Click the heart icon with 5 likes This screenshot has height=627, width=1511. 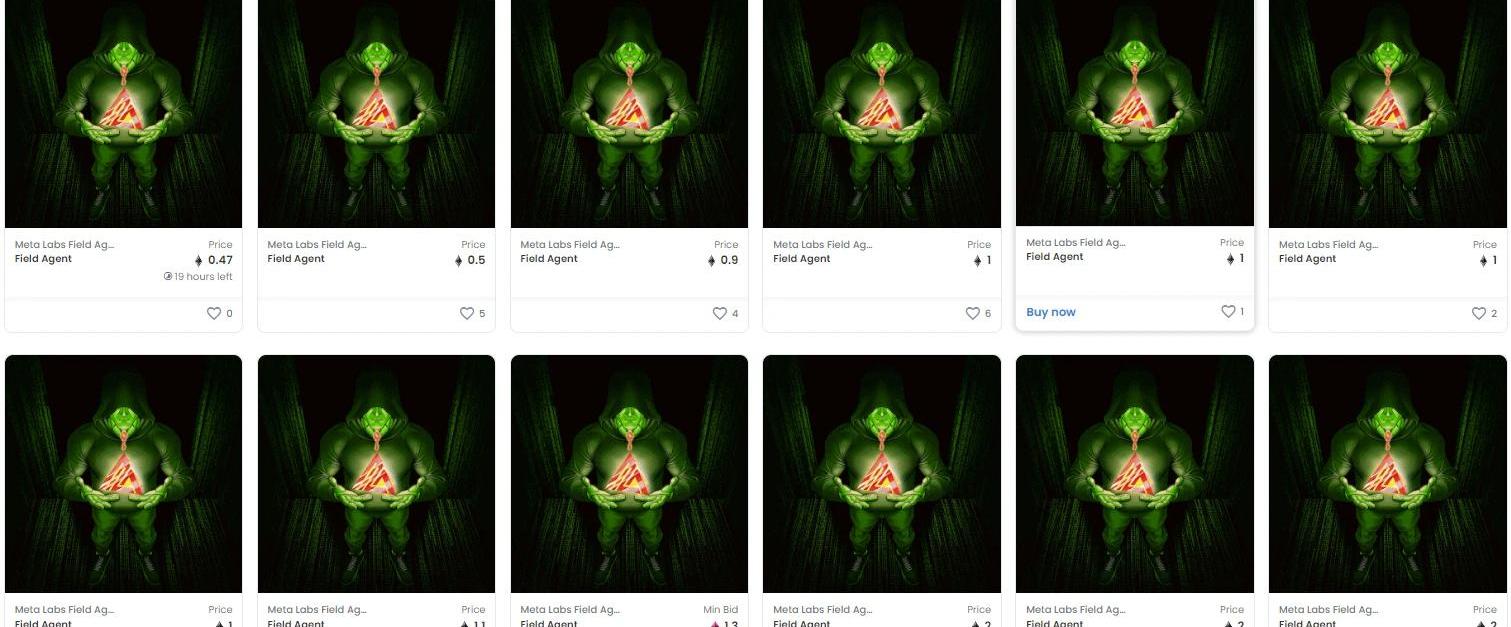[466, 313]
